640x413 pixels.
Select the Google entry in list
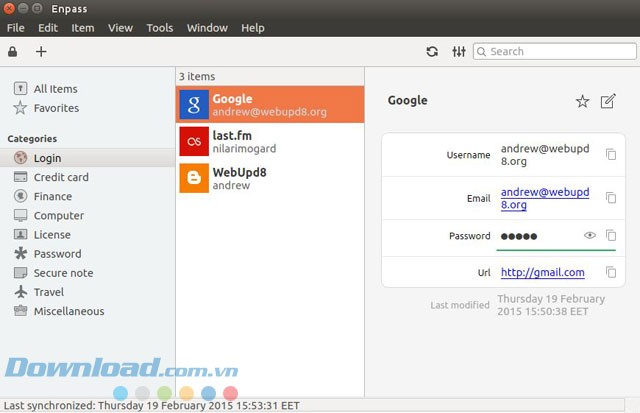coord(270,104)
